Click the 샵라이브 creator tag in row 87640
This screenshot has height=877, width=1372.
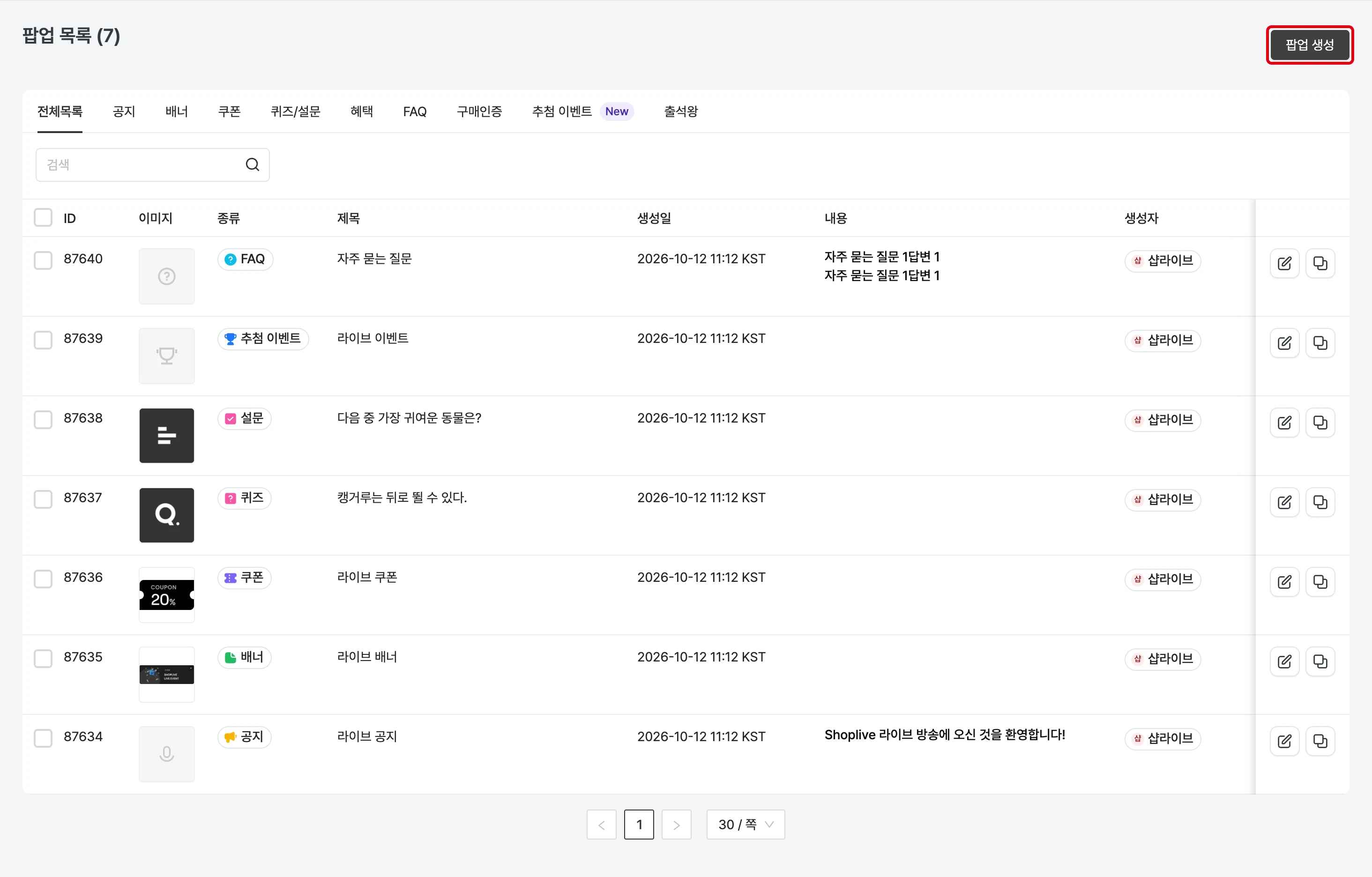pyautogui.click(x=1163, y=261)
